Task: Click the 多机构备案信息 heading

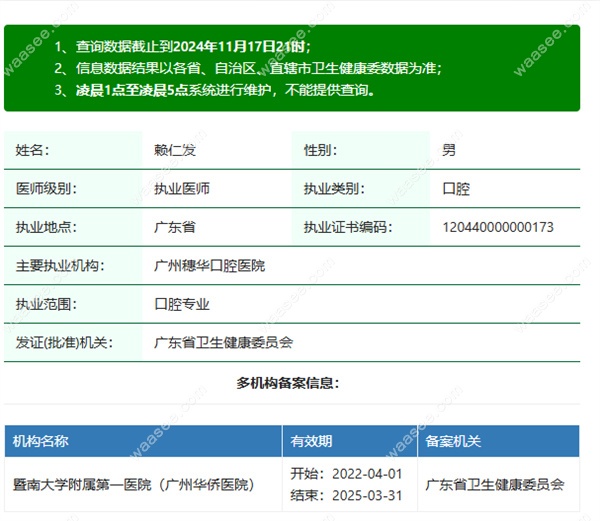Action: (x=288, y=383)
